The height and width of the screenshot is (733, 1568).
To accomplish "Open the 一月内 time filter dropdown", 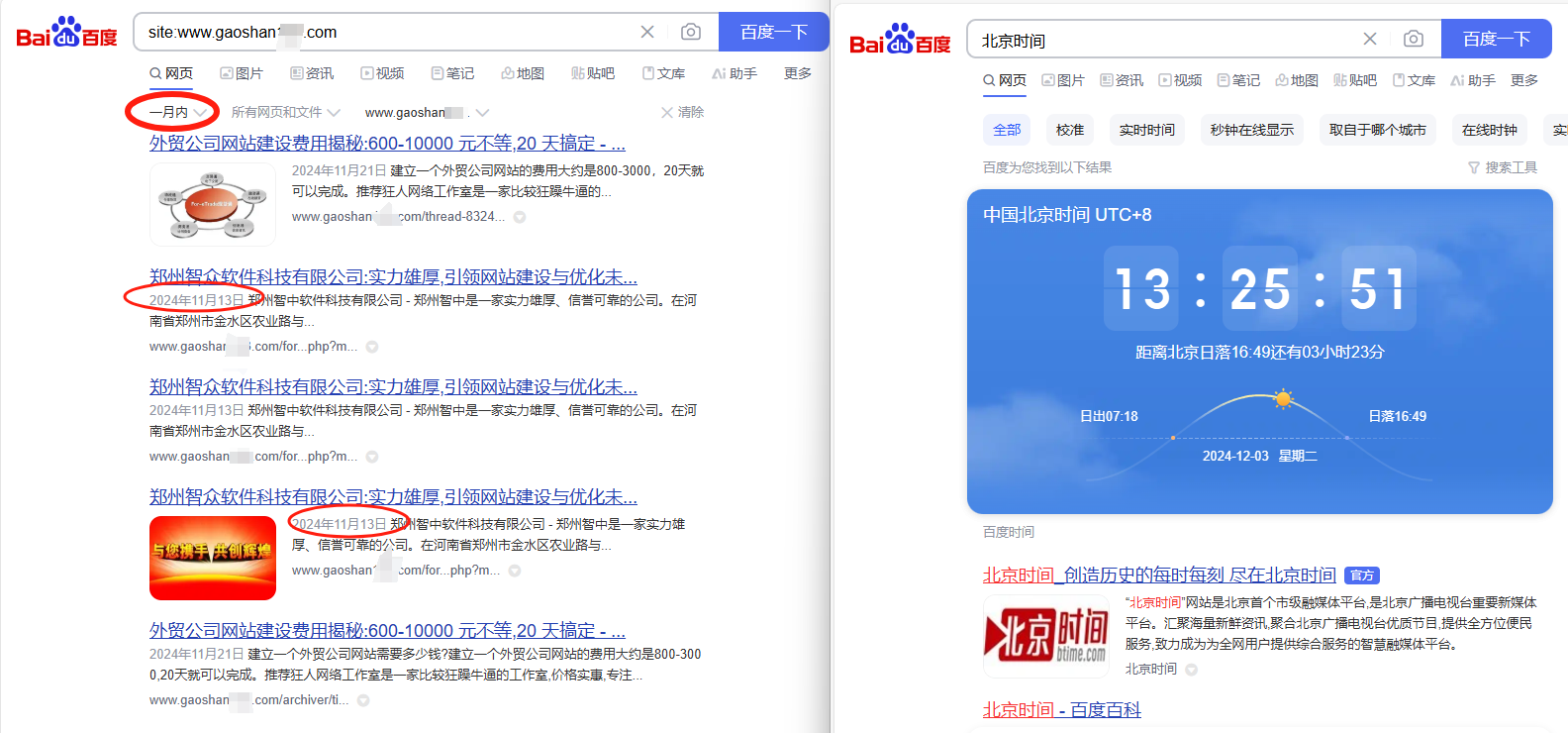I will (177, 112).
